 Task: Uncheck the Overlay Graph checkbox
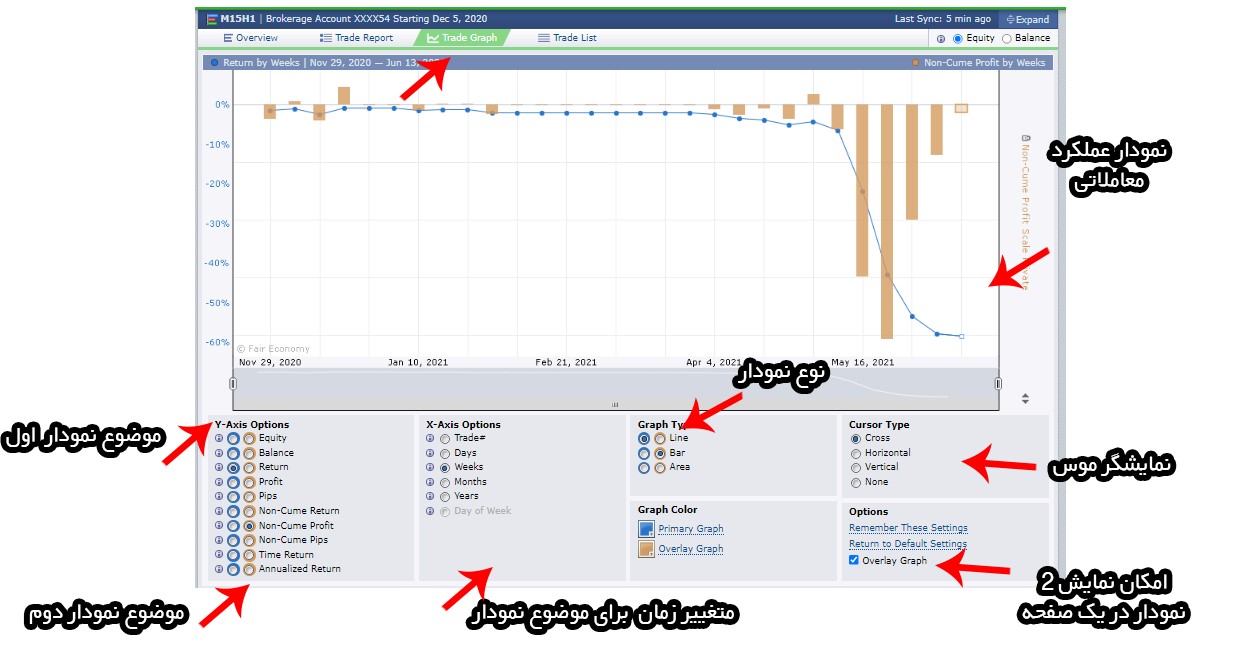(x=853, y=561)
